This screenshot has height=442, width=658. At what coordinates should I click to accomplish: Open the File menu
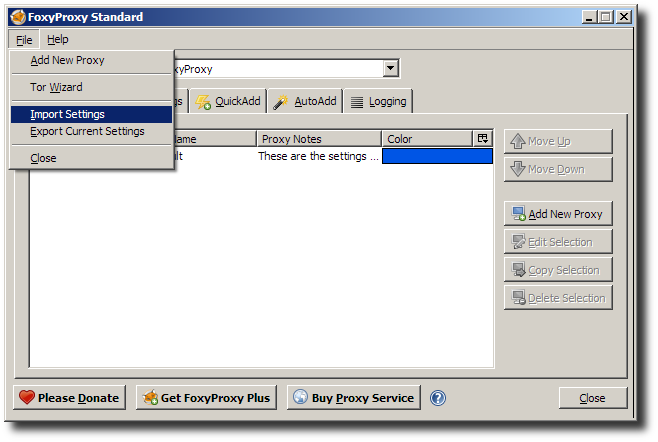[x=24, y=40]
